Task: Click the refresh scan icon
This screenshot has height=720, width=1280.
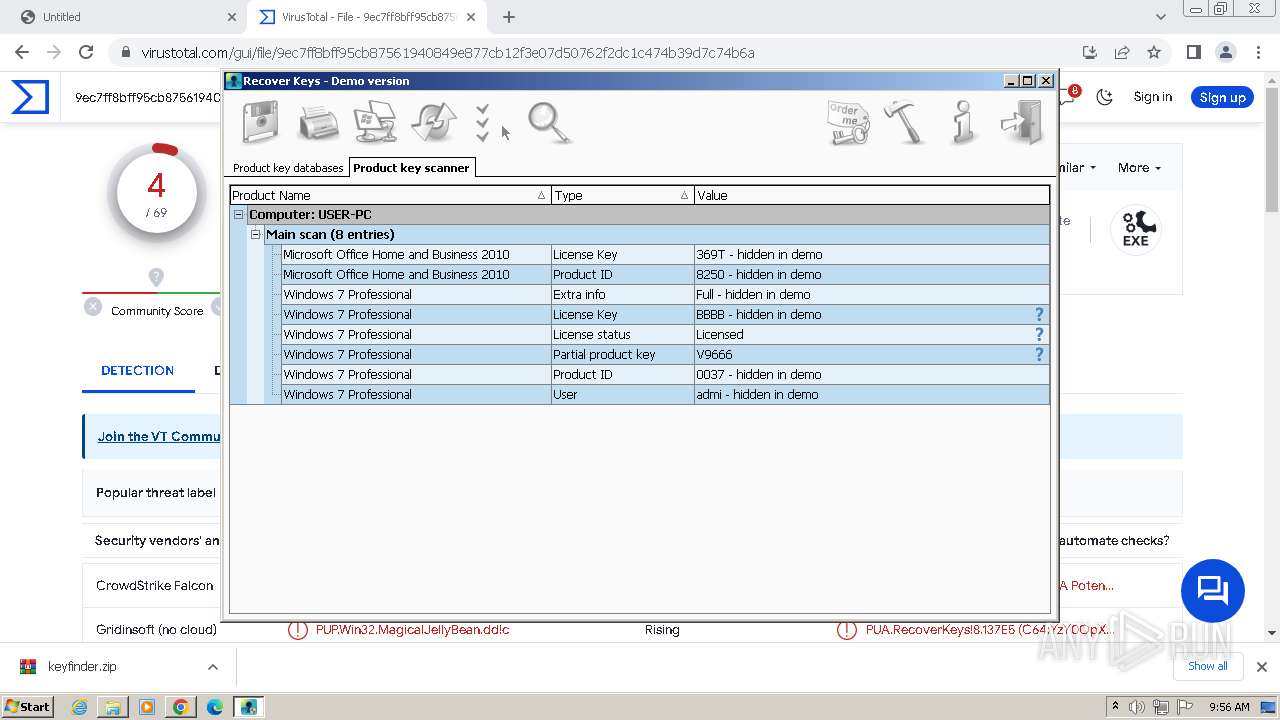Action: [x=433, y=123]
